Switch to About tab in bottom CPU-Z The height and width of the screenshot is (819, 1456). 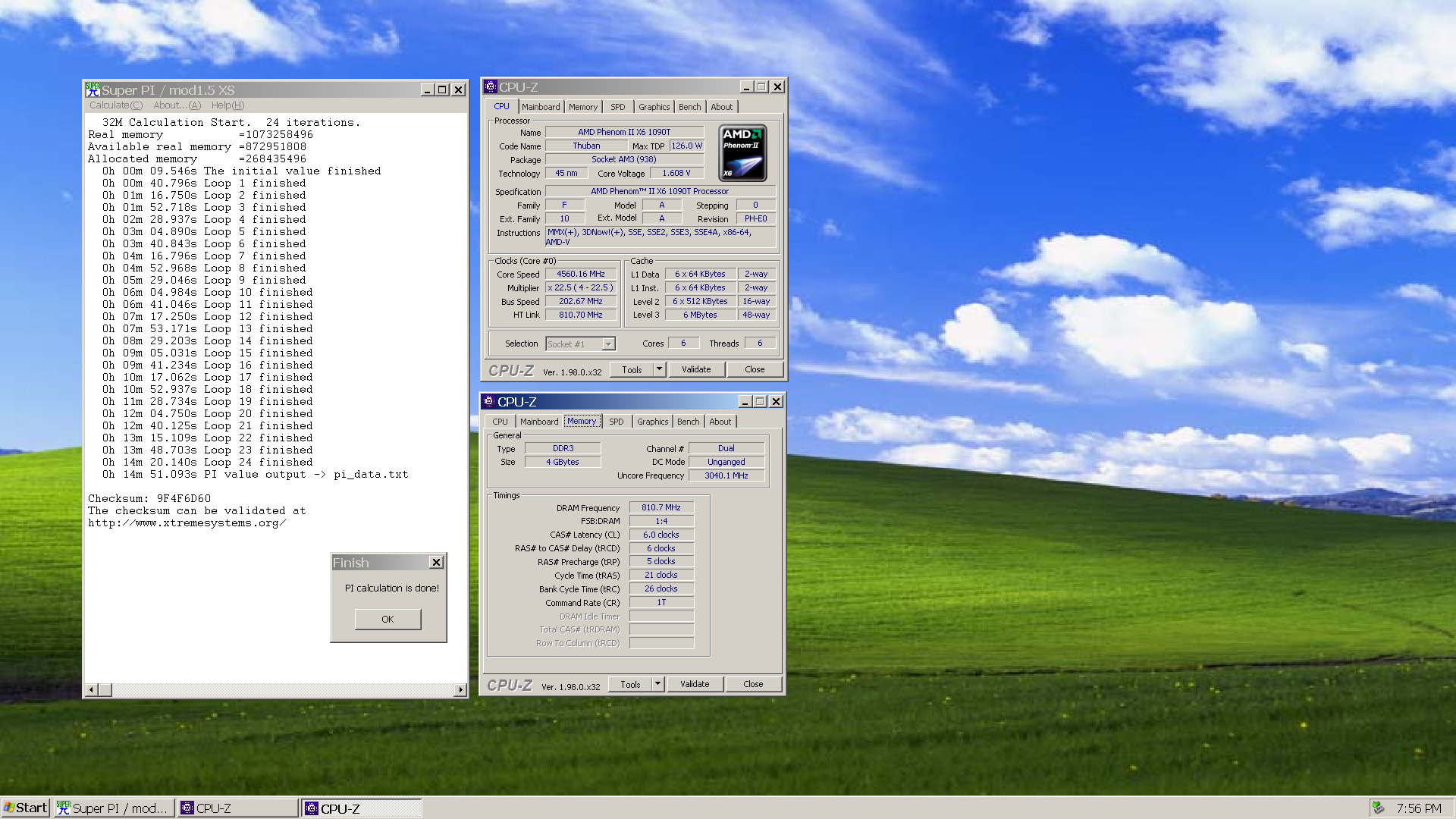pyautogui.click(x=720, y=422)
